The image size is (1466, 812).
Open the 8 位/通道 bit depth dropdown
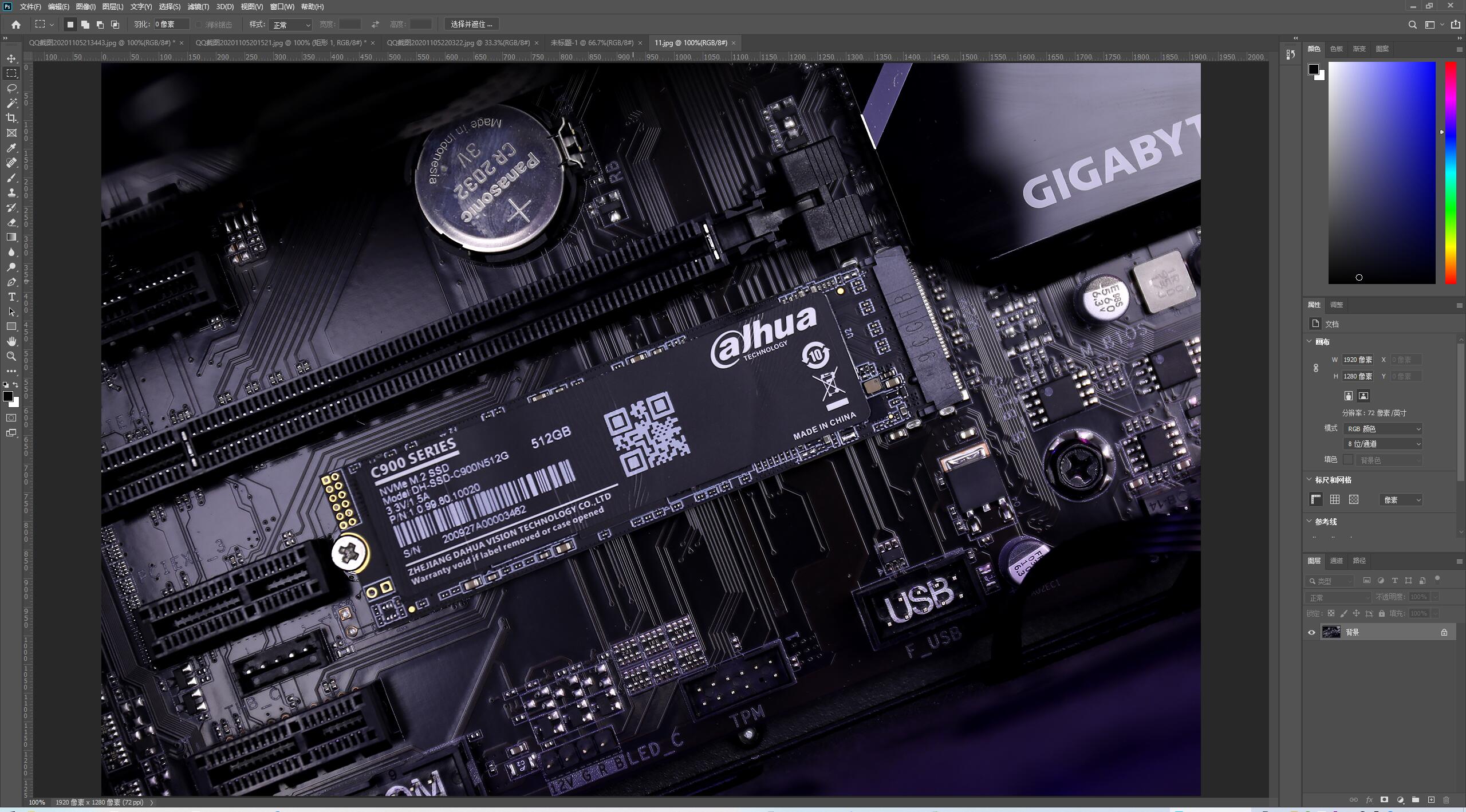(1382, 443)
